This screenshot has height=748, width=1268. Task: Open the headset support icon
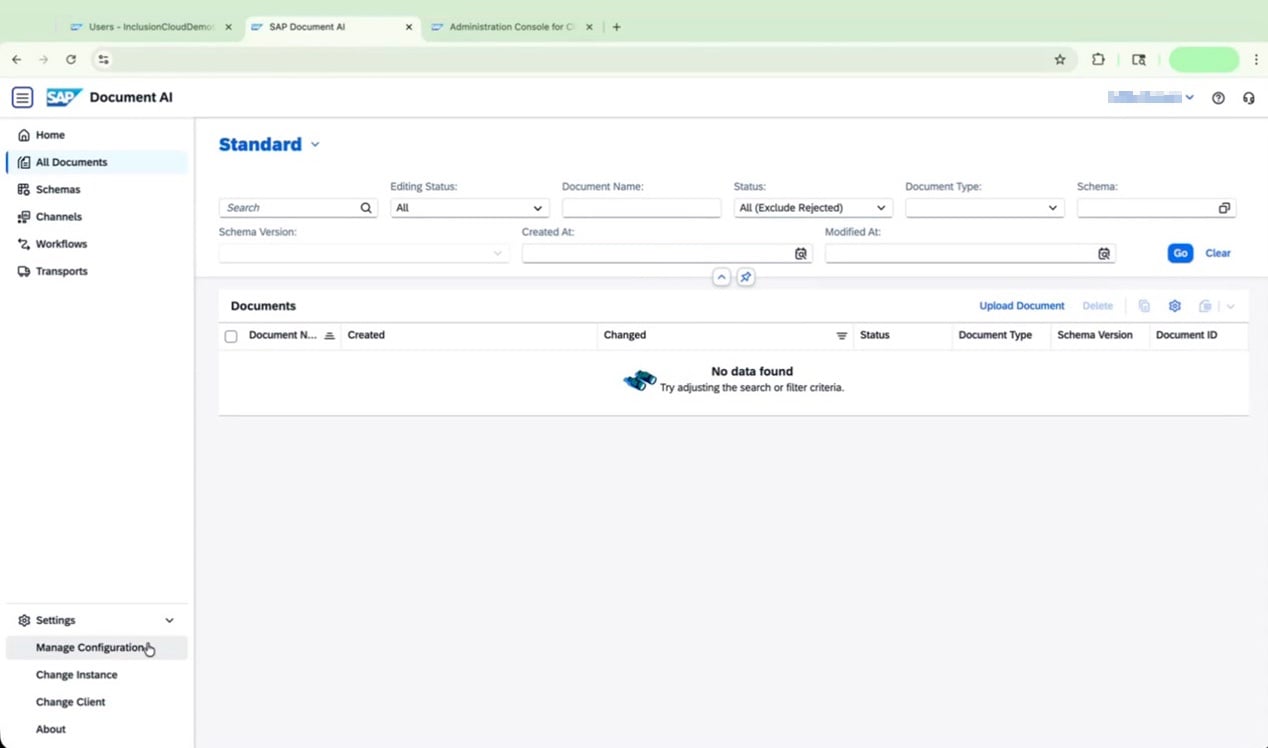(1248, 98)
